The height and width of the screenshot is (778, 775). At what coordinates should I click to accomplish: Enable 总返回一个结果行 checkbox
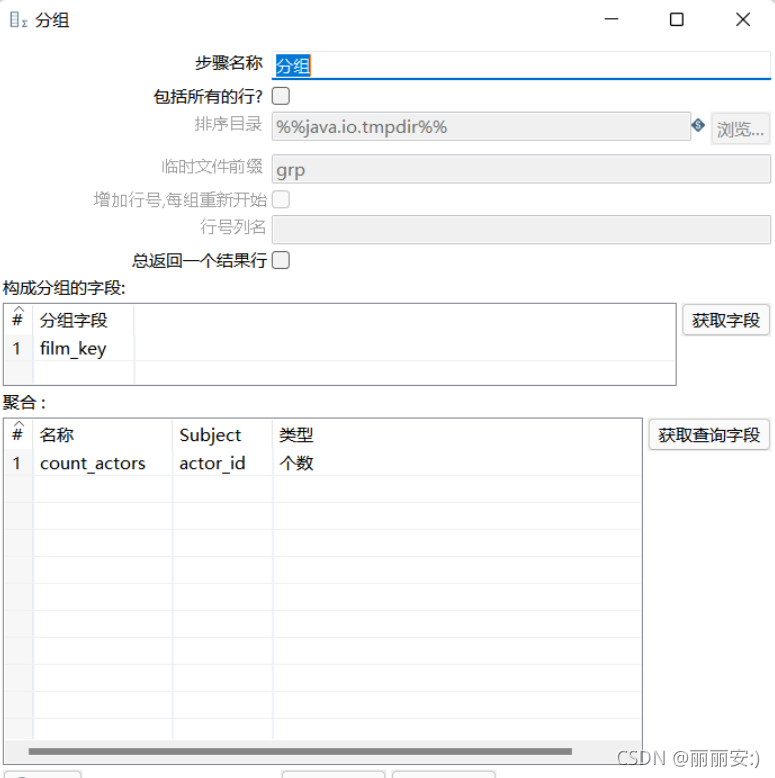coord(281,260)
